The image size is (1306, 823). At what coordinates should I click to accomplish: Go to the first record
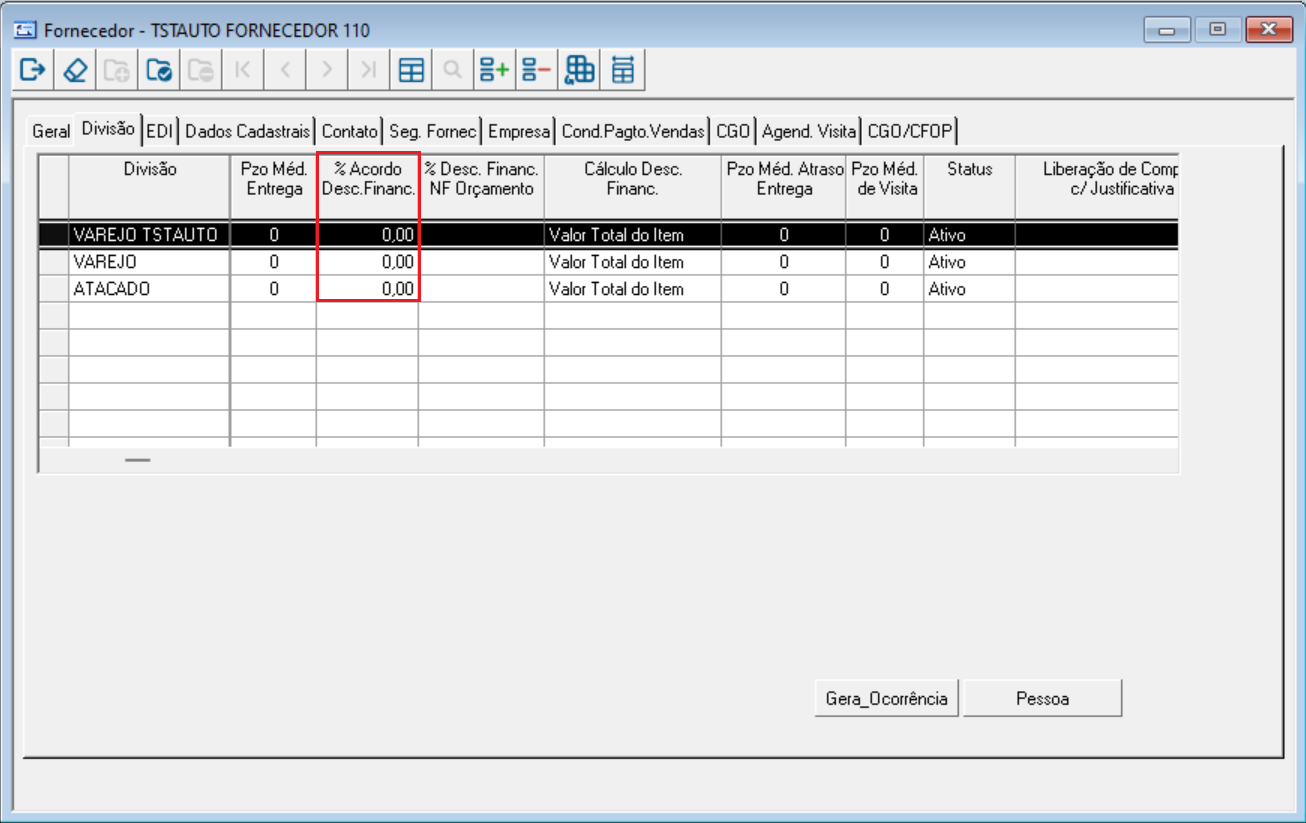pyautogui.click(x=243, y=70)
